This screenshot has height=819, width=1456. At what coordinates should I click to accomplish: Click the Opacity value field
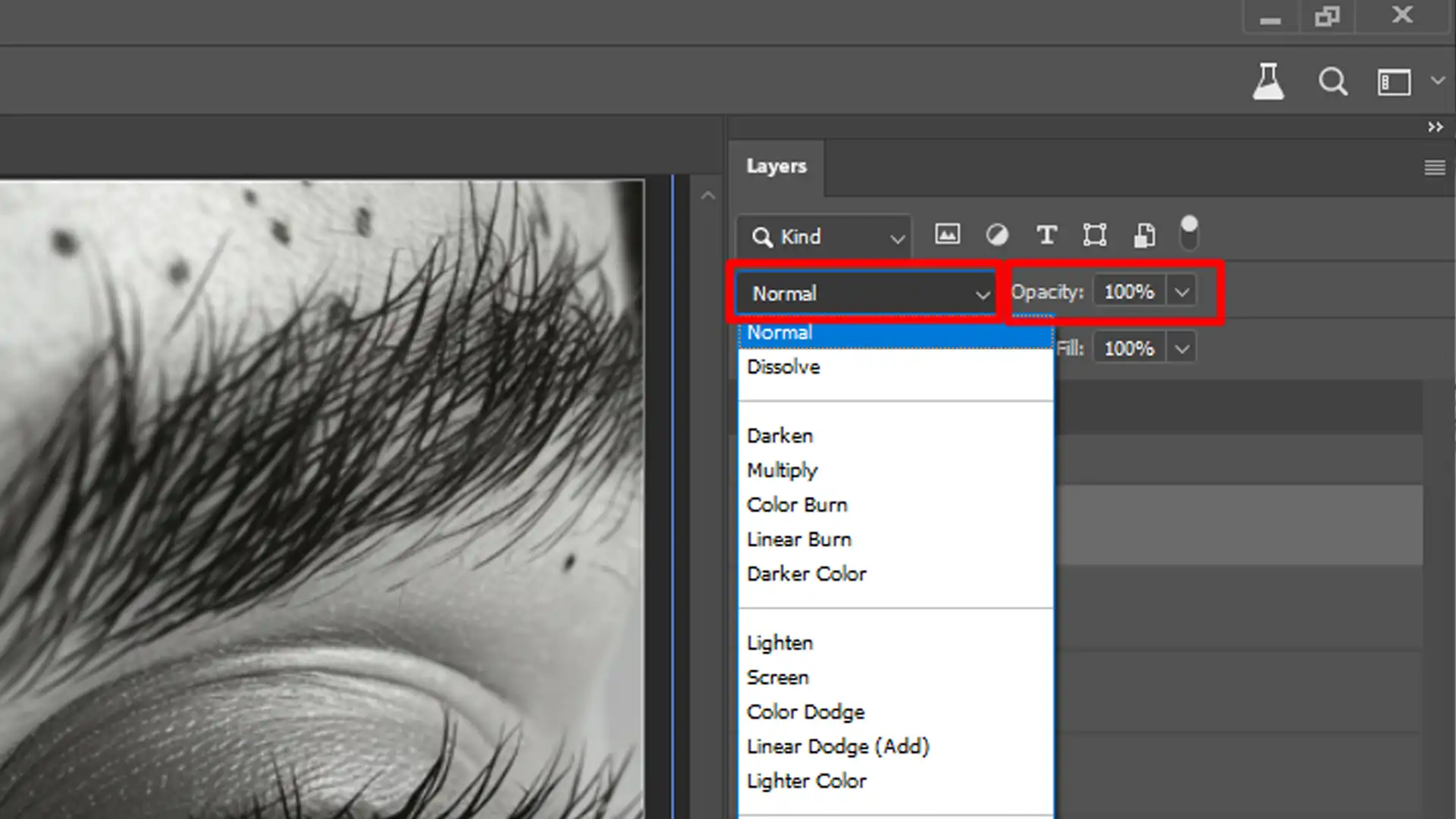(x=1128, y=290)
